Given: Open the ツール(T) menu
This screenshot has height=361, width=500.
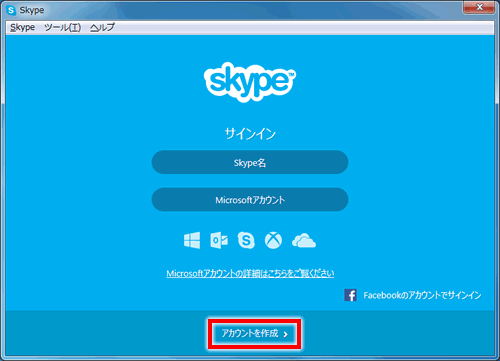Looking at the screenshot, I should 63,27.
